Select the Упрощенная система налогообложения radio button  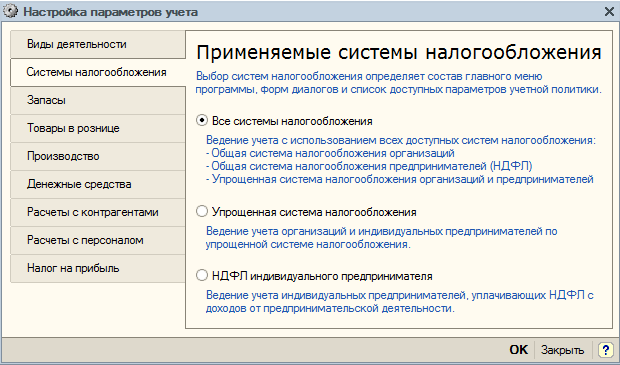click(x=202, y=211)
